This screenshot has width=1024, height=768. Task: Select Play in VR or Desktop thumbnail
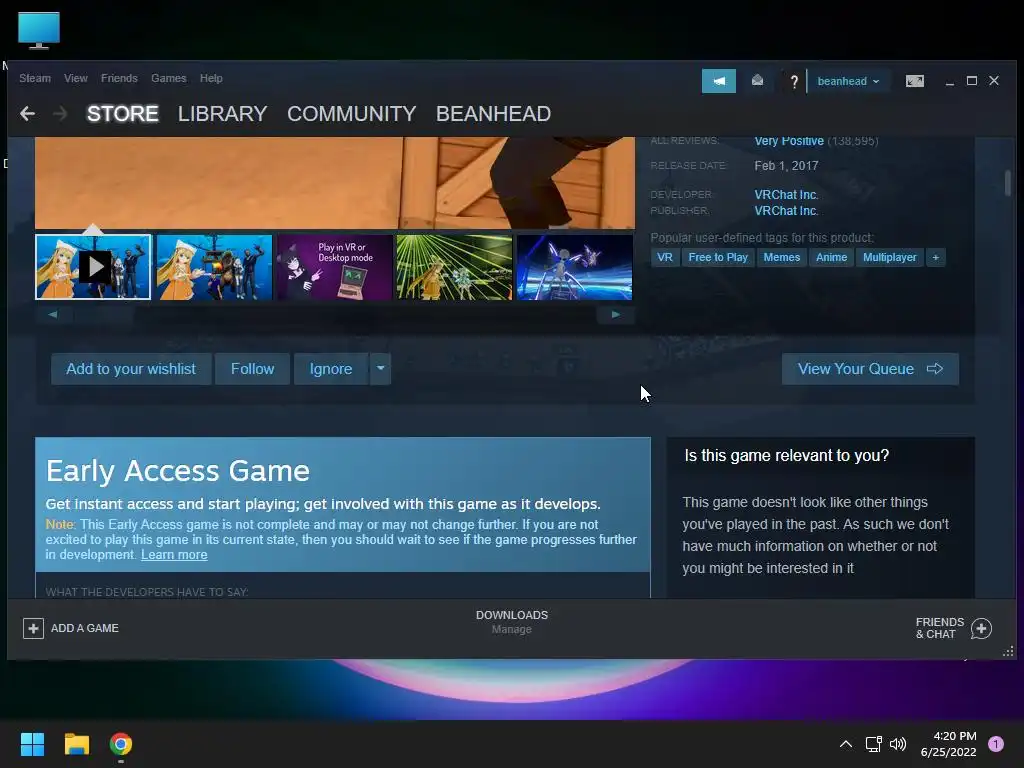coord(334,267)
